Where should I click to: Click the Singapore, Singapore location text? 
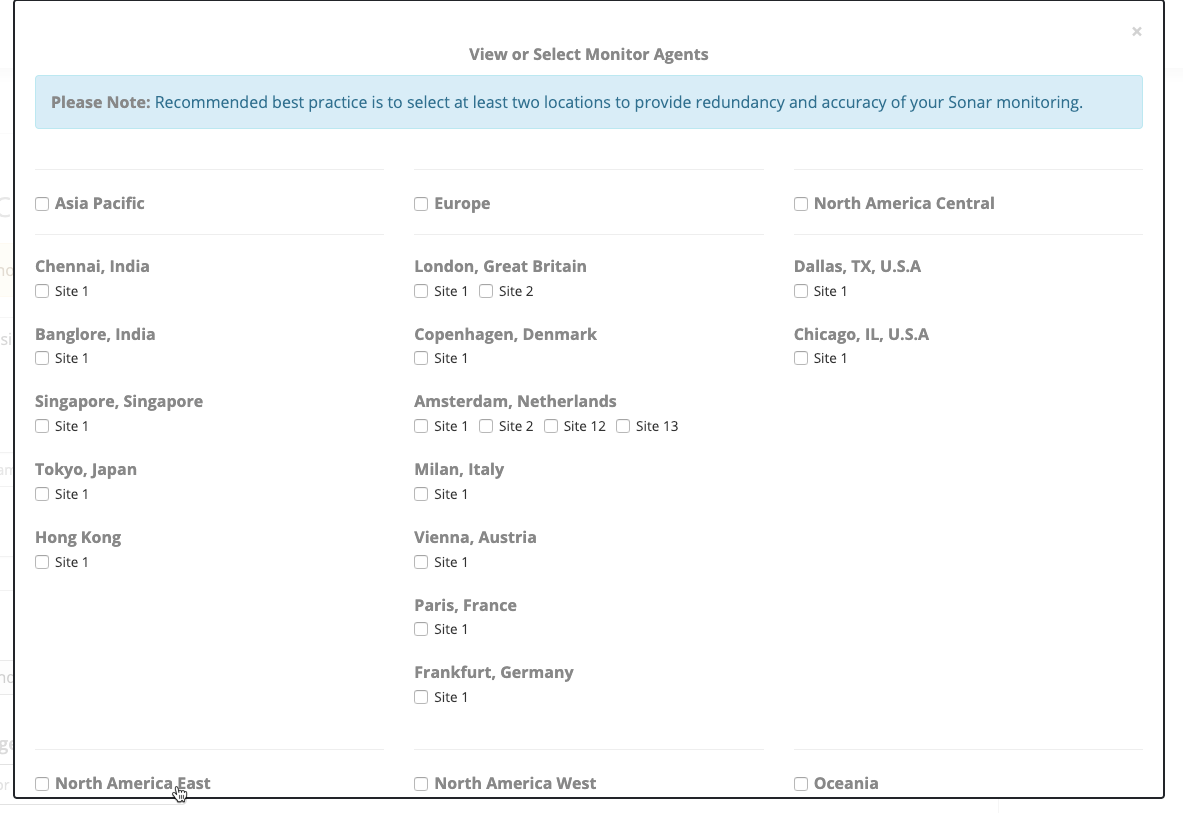coord(119,401)
